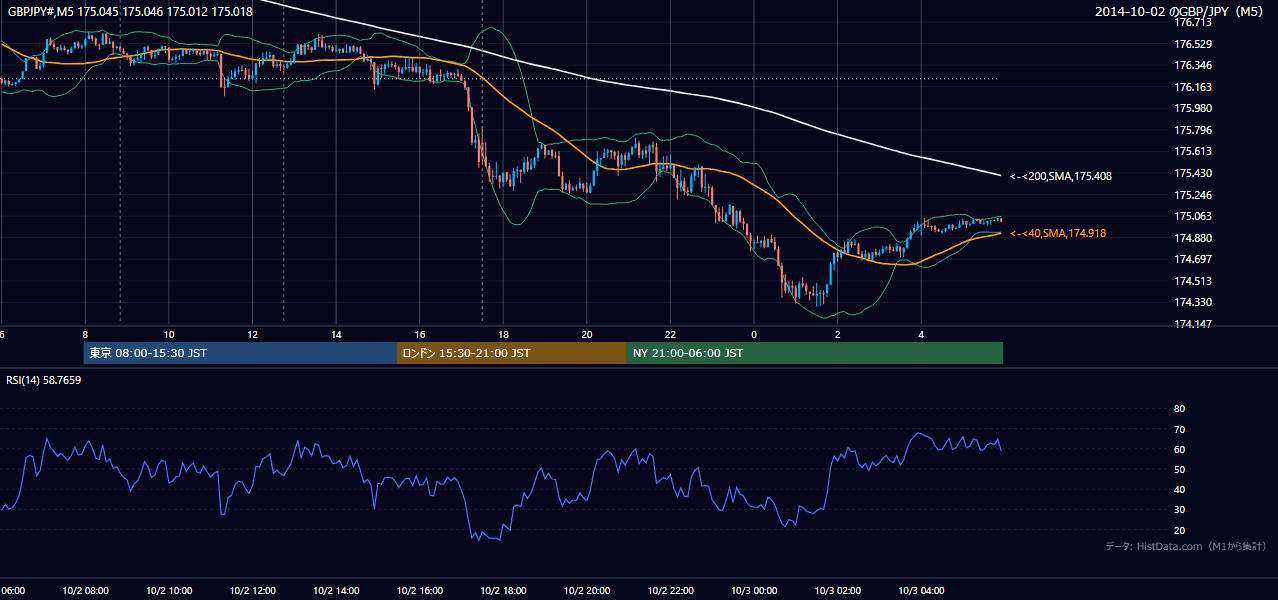Click RSI scale value 20

click(1179, 530)
